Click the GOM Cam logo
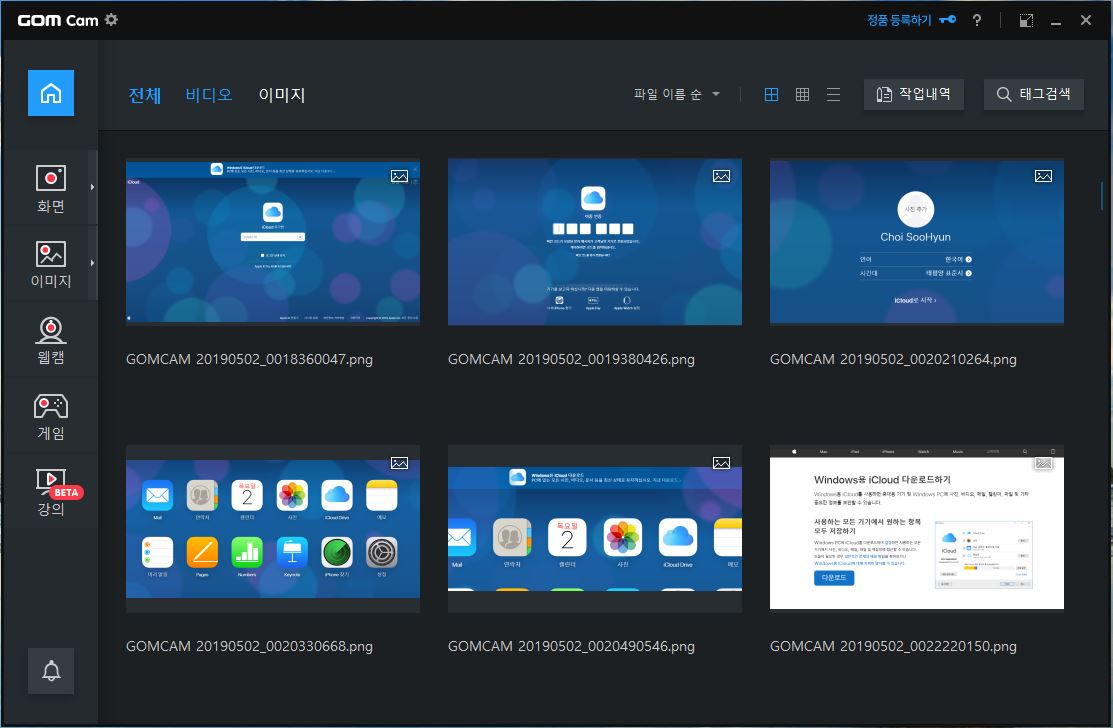Image resolution: width=1113 pixels, height=728 pixels. click(x=58, y=20)
